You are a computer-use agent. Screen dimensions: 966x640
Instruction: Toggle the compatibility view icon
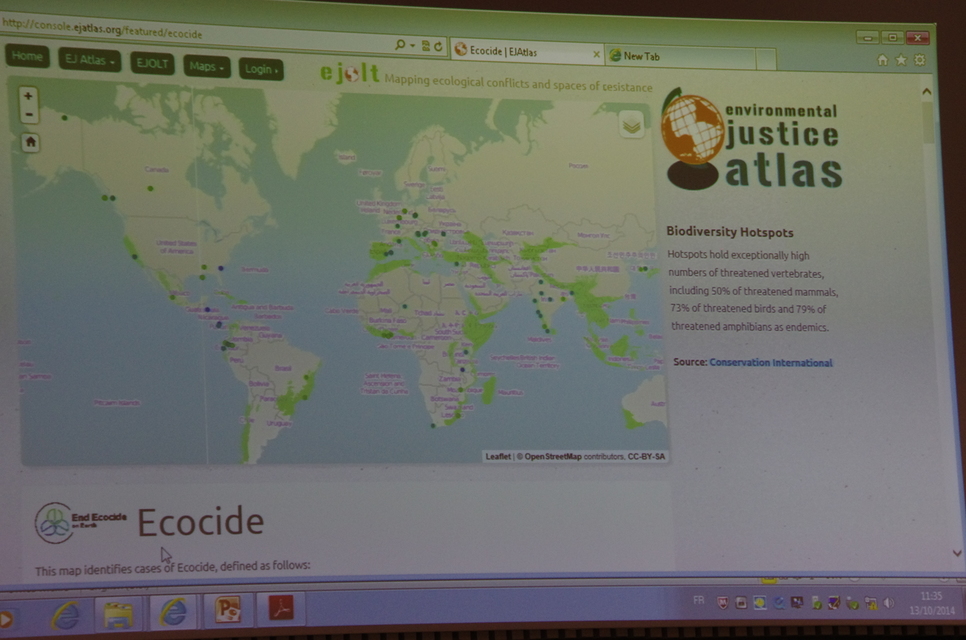click(426, 46)
